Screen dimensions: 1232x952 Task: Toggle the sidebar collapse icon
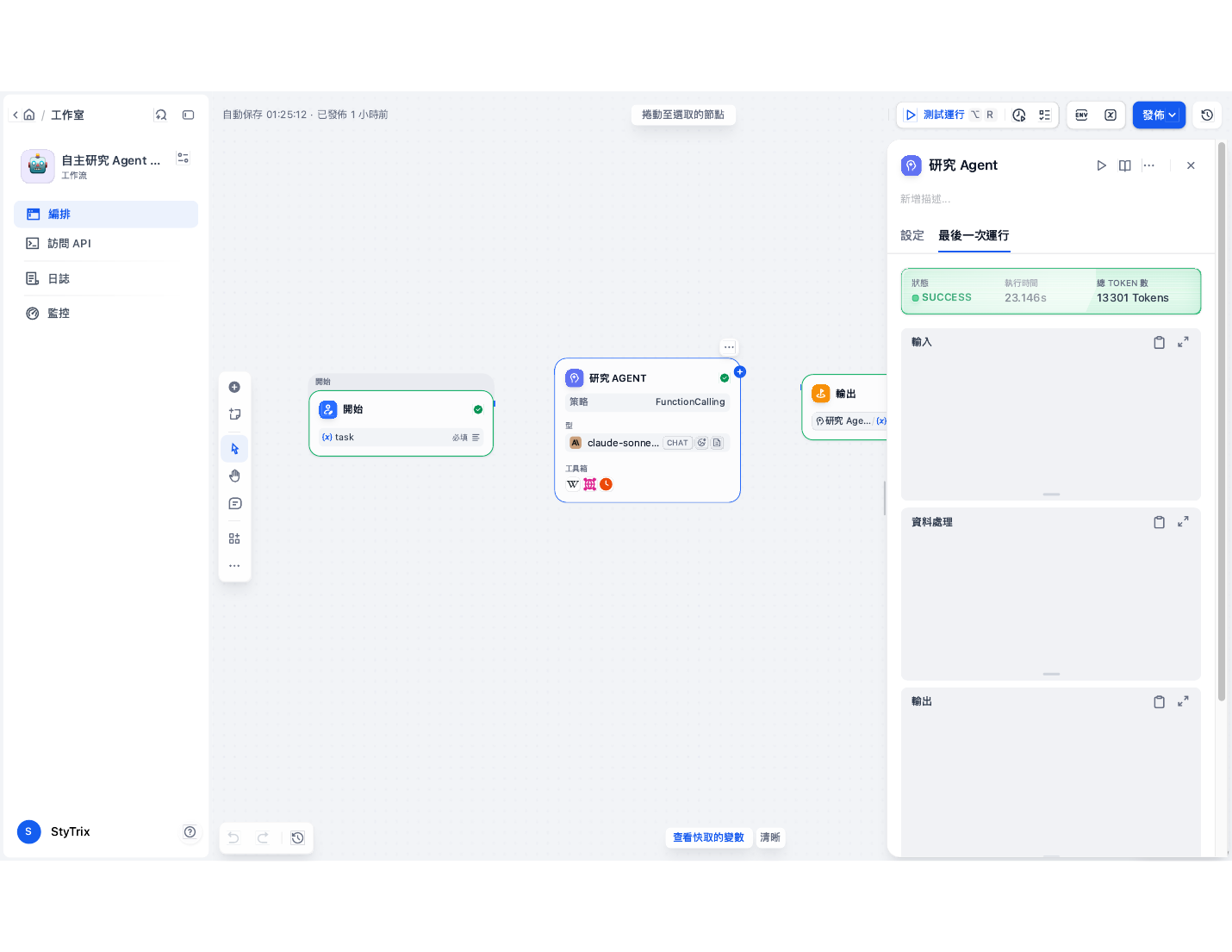pyautogui.click(x=188, y=115)
